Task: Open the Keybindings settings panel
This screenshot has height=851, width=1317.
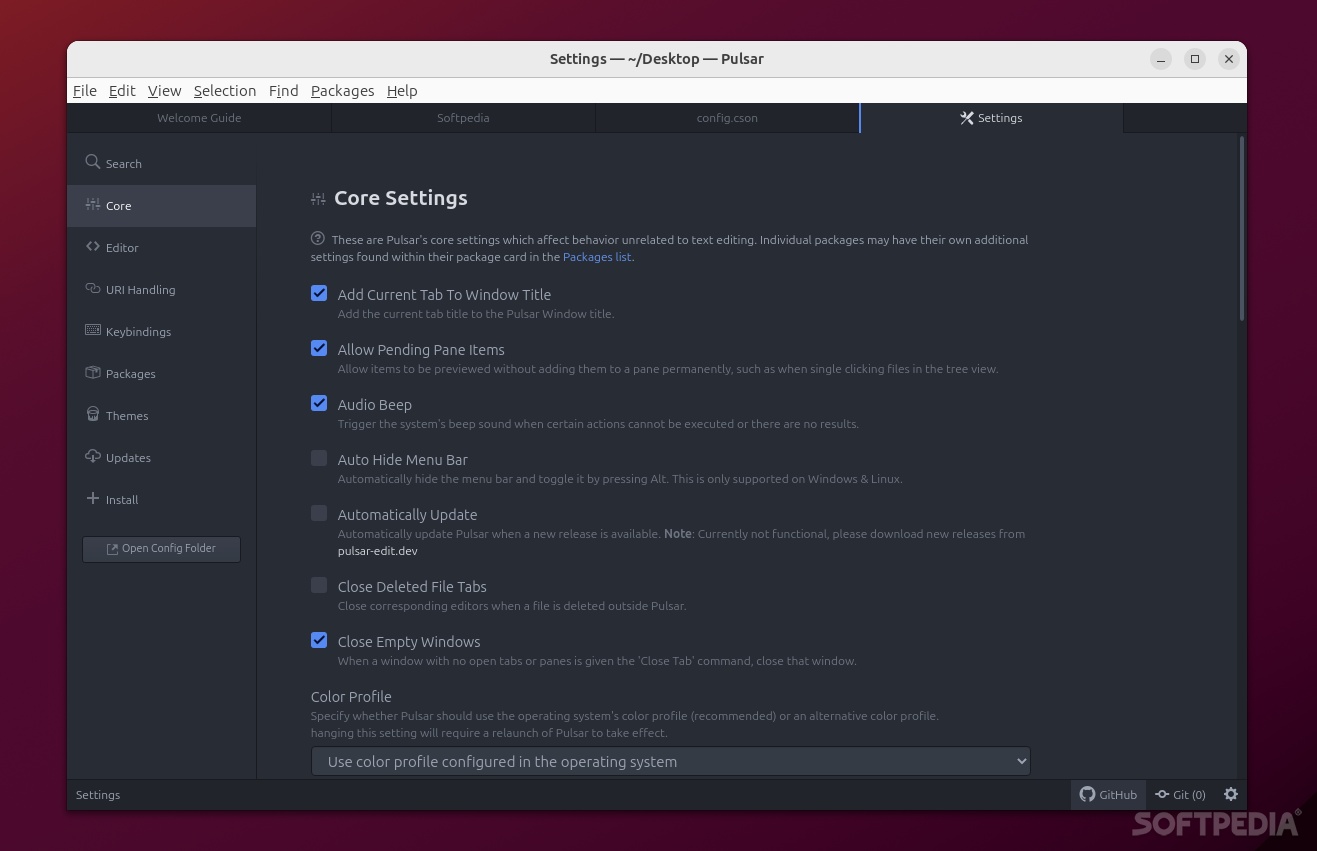Action: coord(138,331)
